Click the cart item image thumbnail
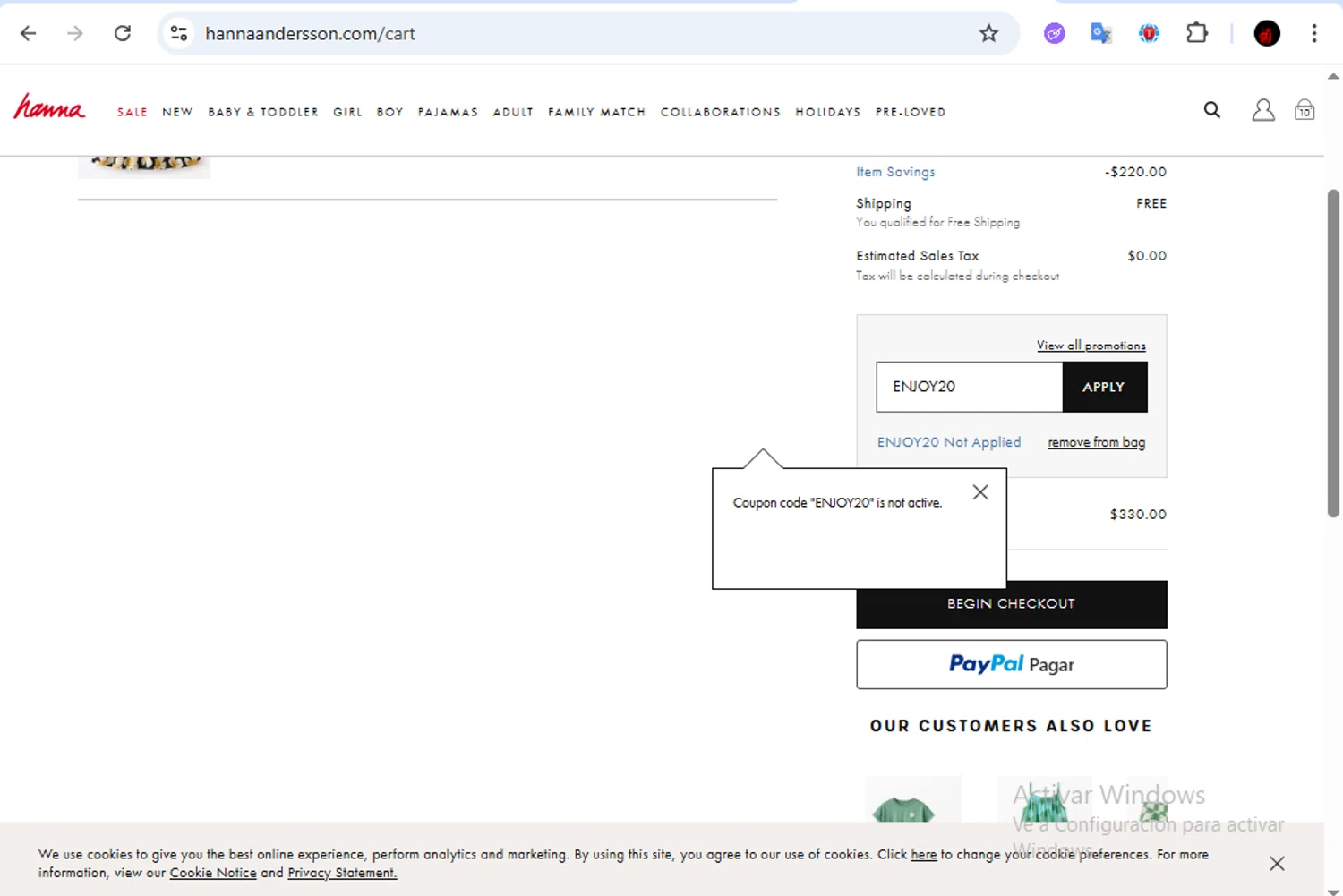Image resolution: width=1343 pixels, height=896 pixels. 144,166
